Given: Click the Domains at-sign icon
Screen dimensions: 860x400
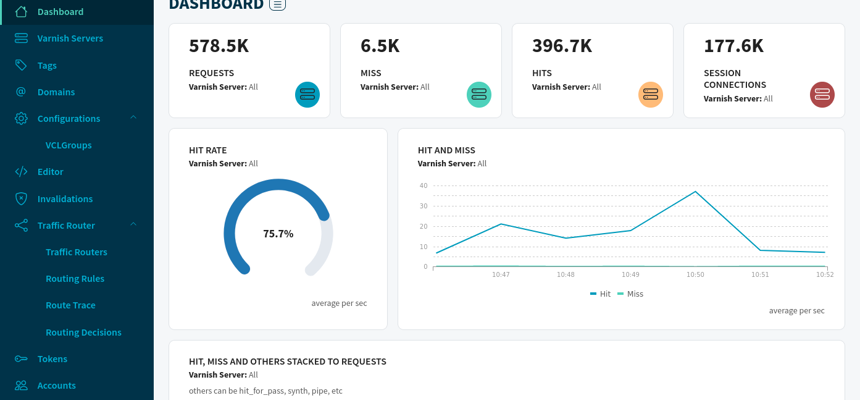Looking at the screenshot, I should [x=21, y=92].
